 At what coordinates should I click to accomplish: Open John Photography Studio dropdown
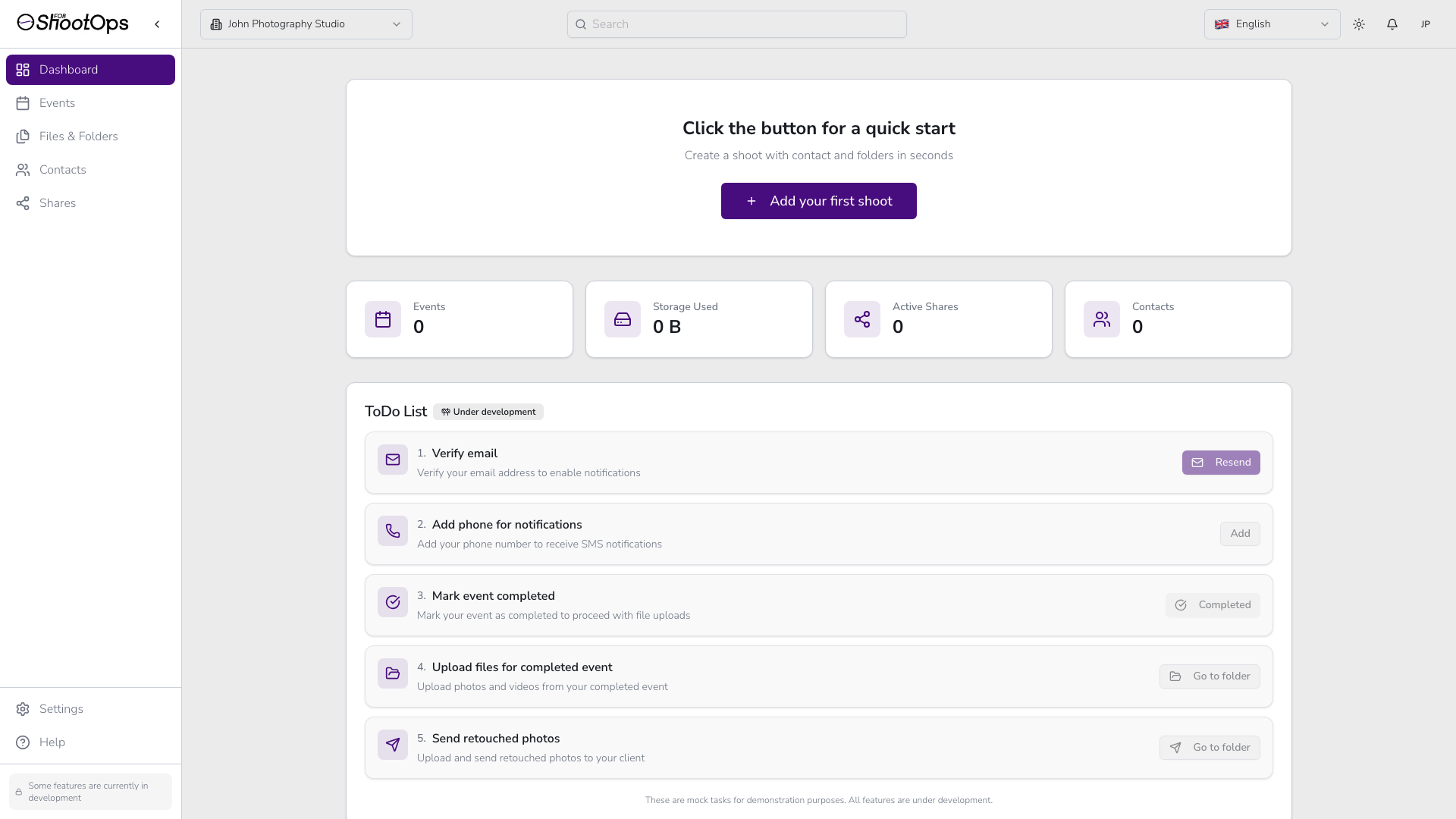(306, 24)
